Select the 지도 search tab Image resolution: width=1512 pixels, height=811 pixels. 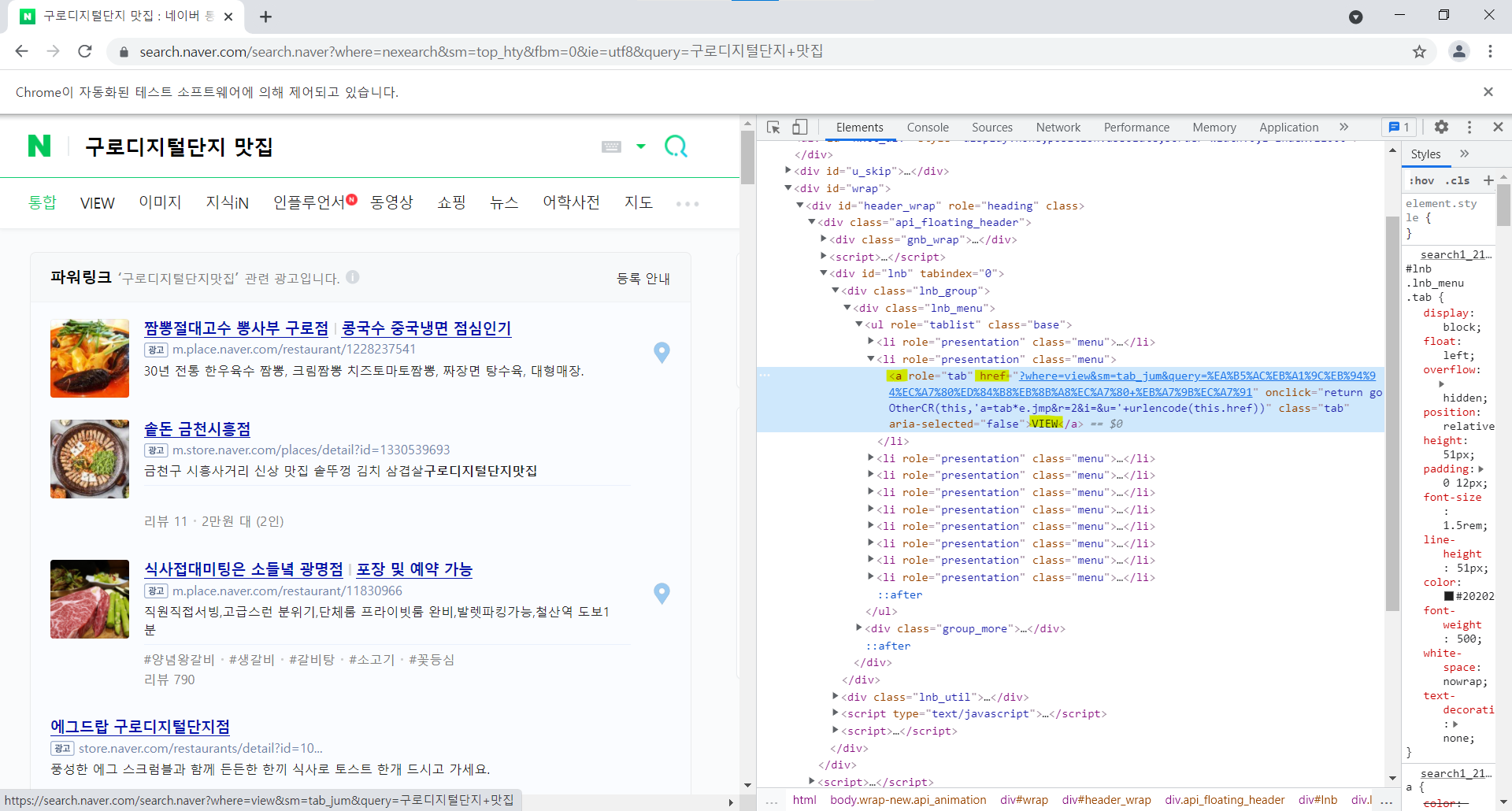click(x=639, y=202)
